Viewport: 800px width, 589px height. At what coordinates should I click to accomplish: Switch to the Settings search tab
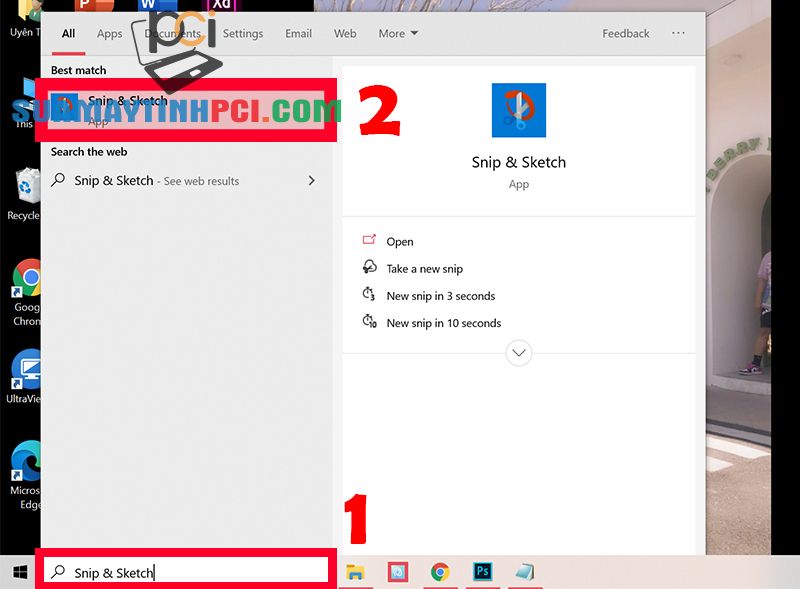pyautogui.click(x=243, y=34)
